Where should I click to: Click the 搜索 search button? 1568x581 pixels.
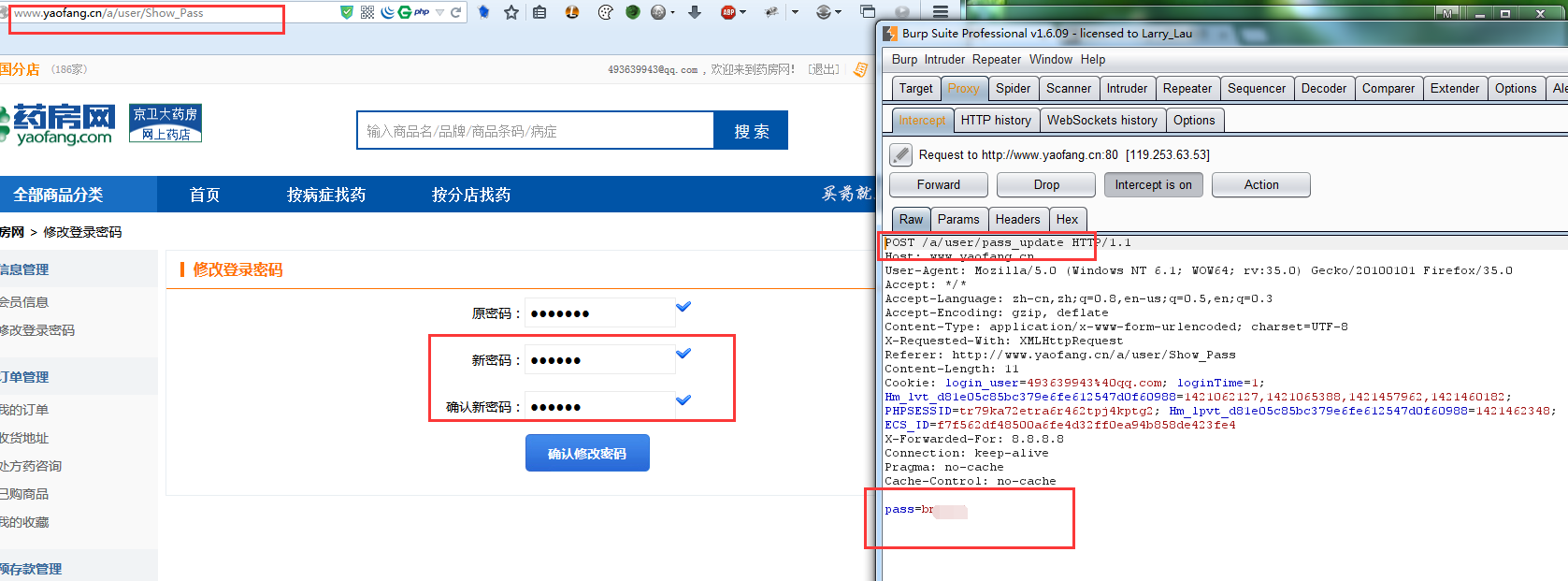point(751,131)
